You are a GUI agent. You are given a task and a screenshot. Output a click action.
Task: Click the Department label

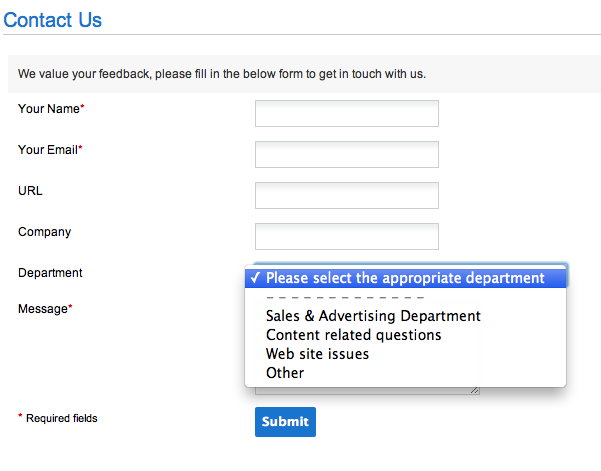tap(50, 272)
